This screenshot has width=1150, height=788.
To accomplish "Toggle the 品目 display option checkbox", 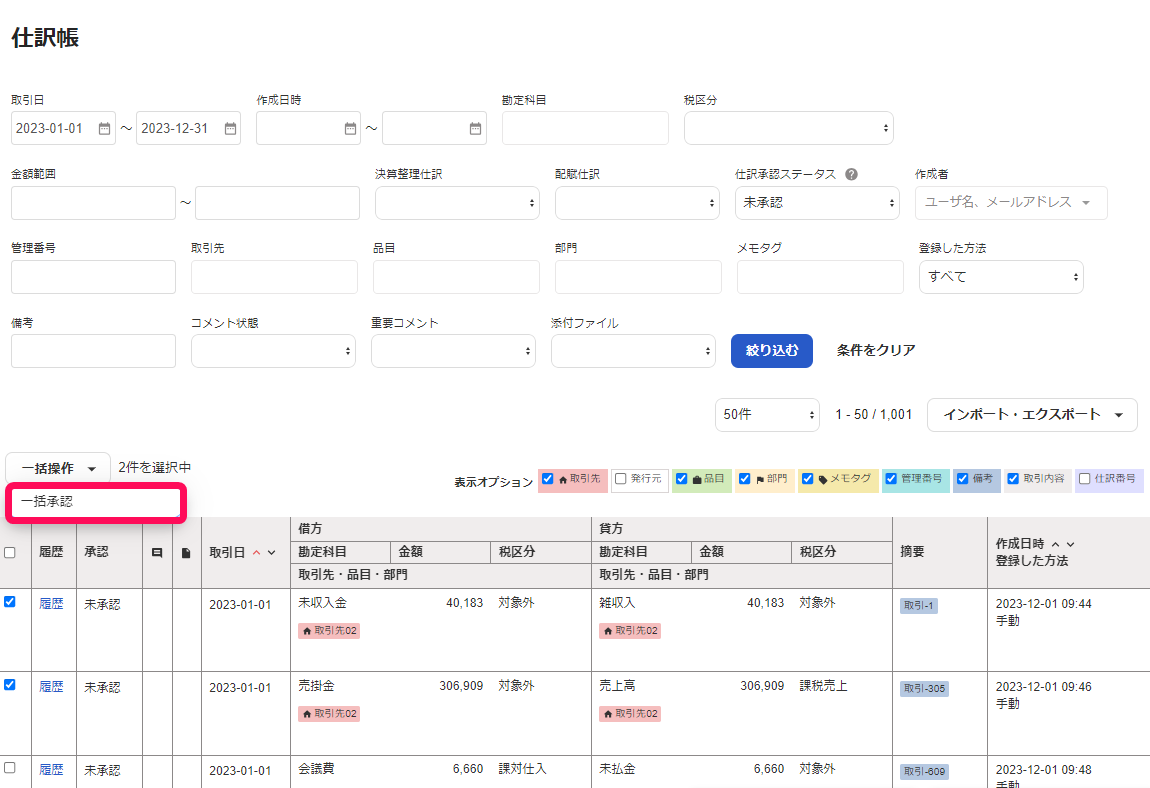I will coord(681,478).
